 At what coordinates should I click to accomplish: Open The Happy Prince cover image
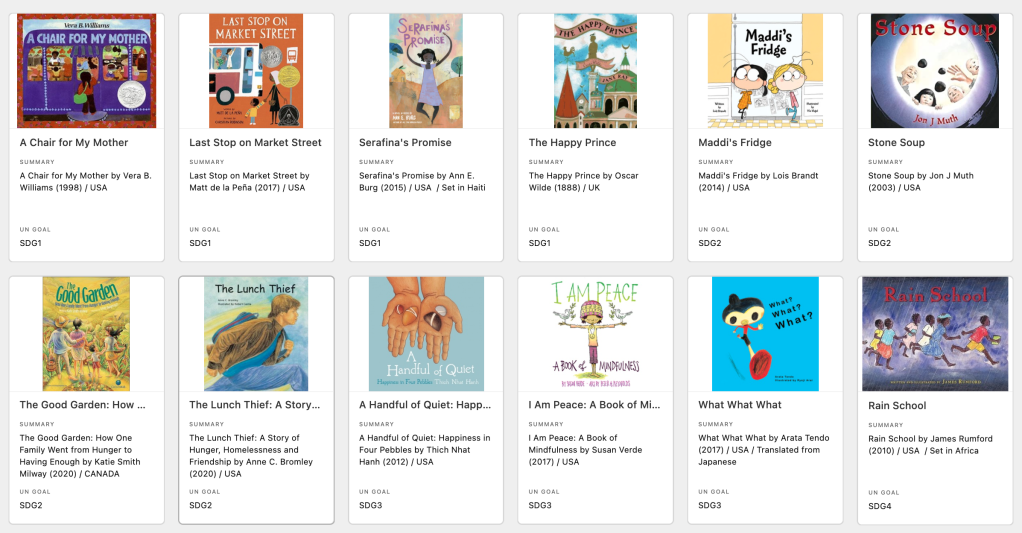coord(595,71)
